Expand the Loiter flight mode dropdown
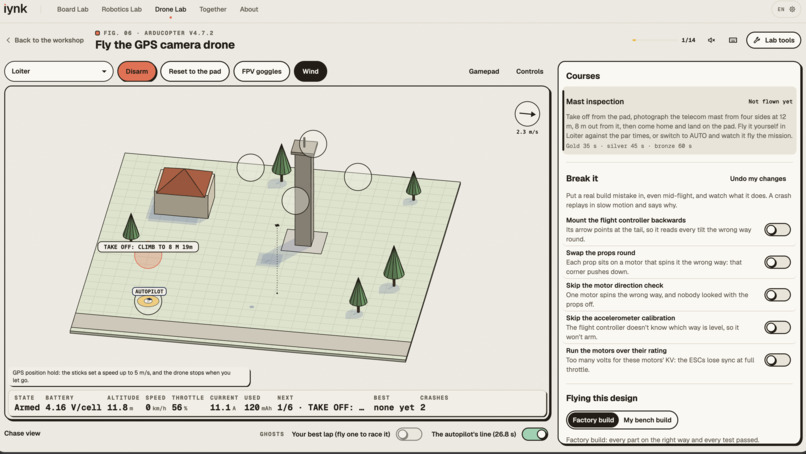Viewport: 806px width, 454px height. (x=59, y=71)
